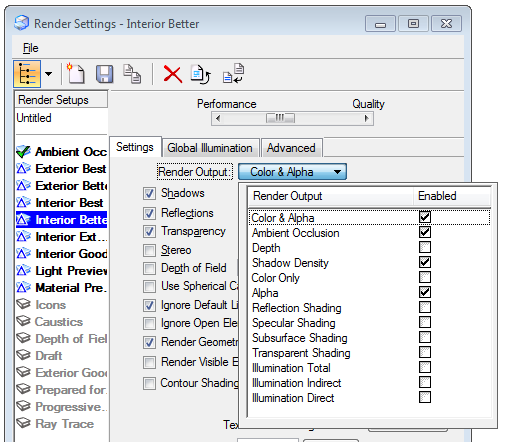Click the Performance Quality slider thumb
The height and width of the screenshot is (442, 505).
coord(280,118)
